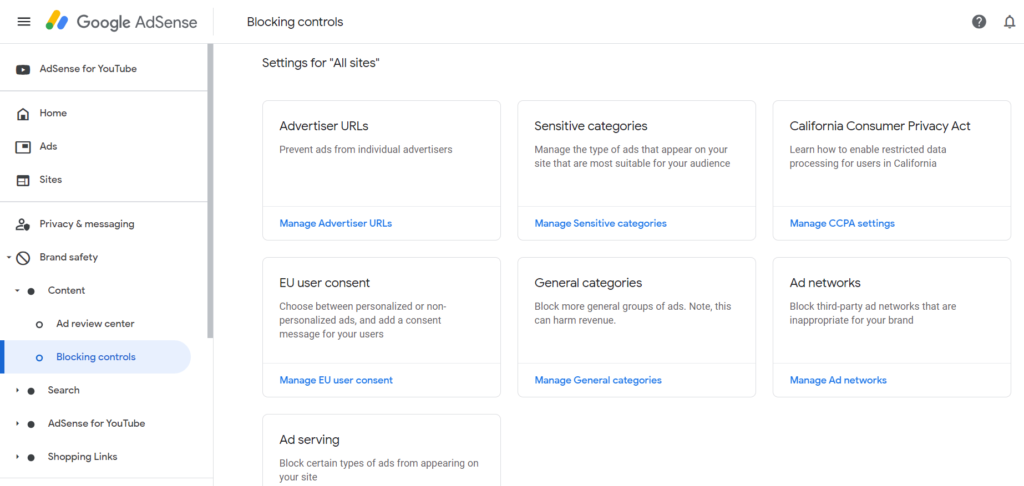Viewport: 1024px width, 486px height.
Task: Click the YouTube icon beside AdSense for YouTube
Action: 23,69
